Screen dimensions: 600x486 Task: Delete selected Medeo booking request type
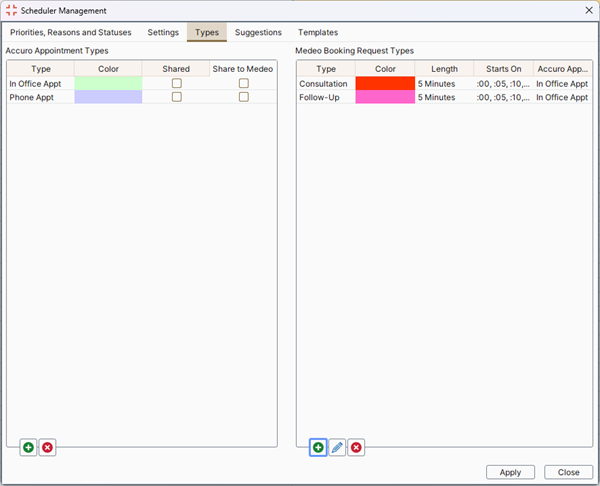click(356, 447)
